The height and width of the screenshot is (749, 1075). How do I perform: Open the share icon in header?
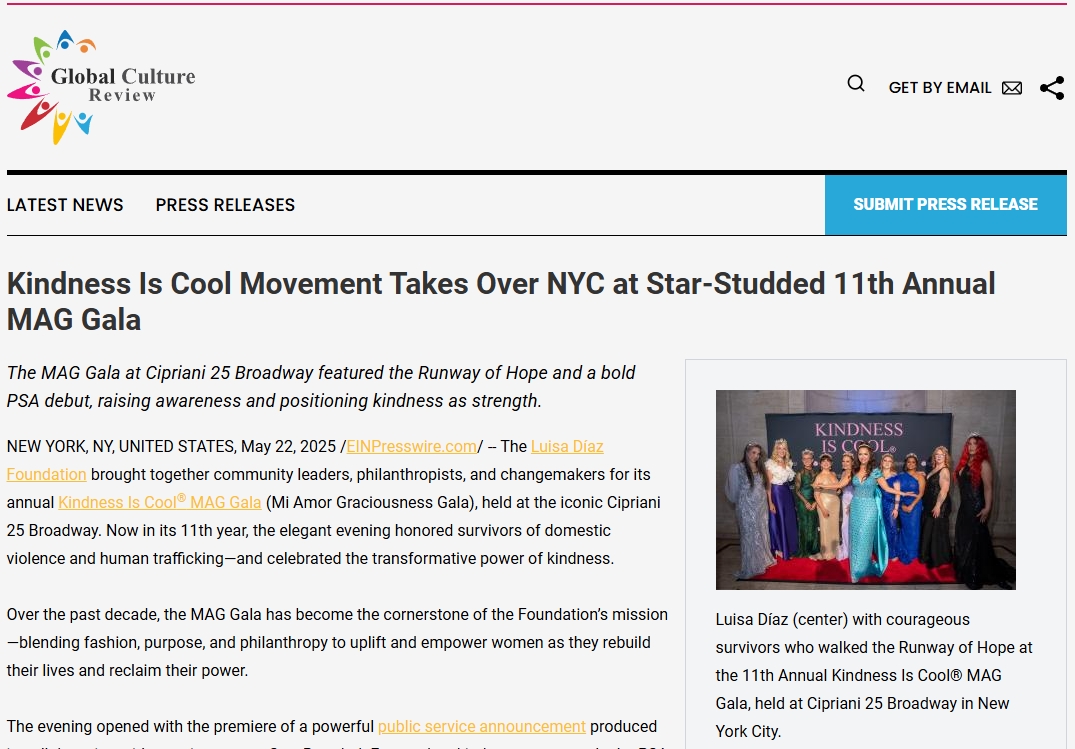coord(1052,88)
